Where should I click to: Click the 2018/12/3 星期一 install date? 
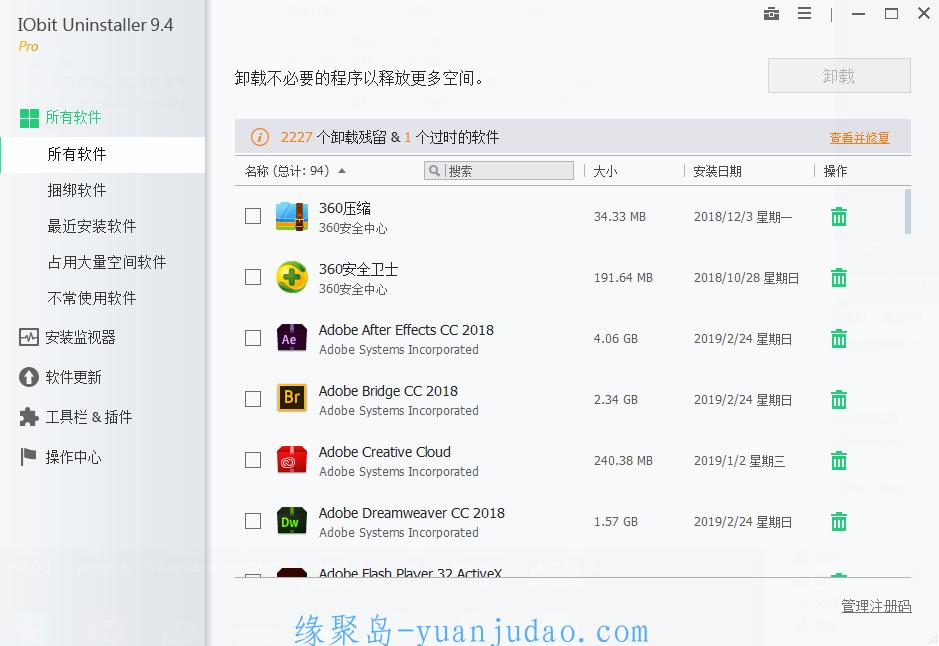coord(743,217)
